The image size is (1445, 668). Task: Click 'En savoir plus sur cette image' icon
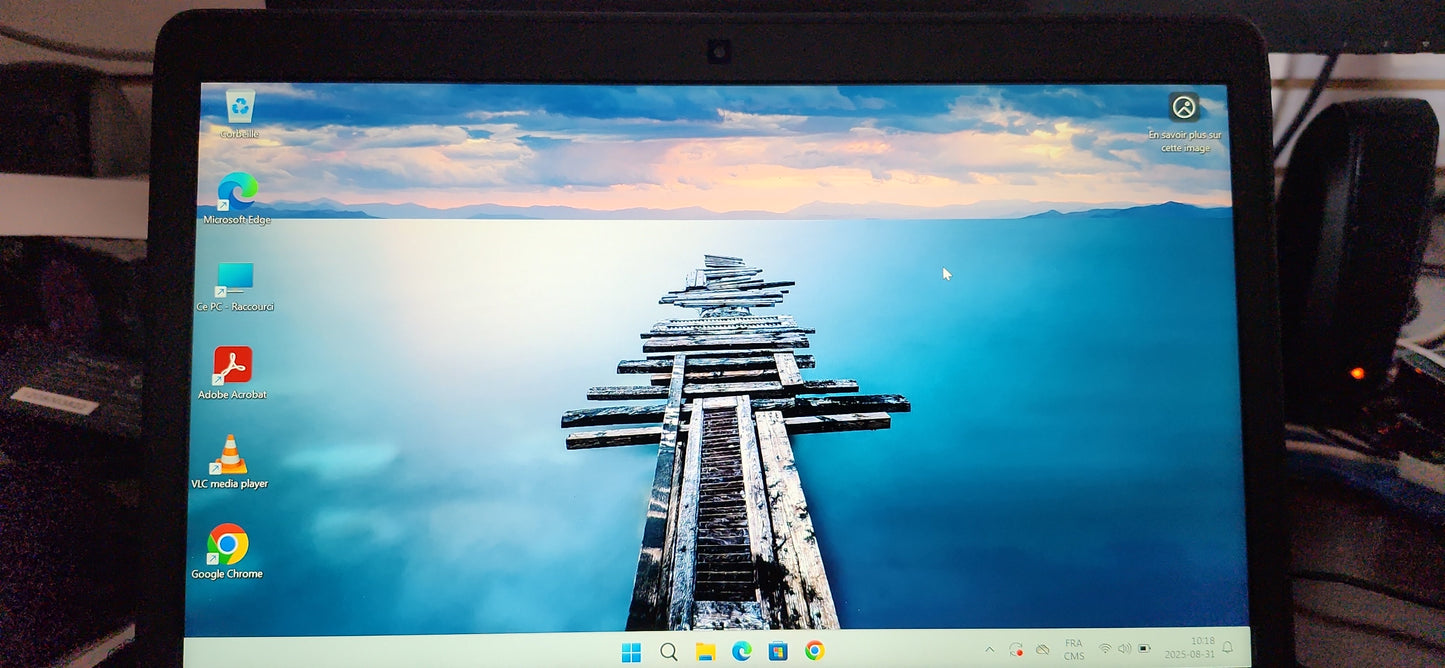tap(1184, 107)
